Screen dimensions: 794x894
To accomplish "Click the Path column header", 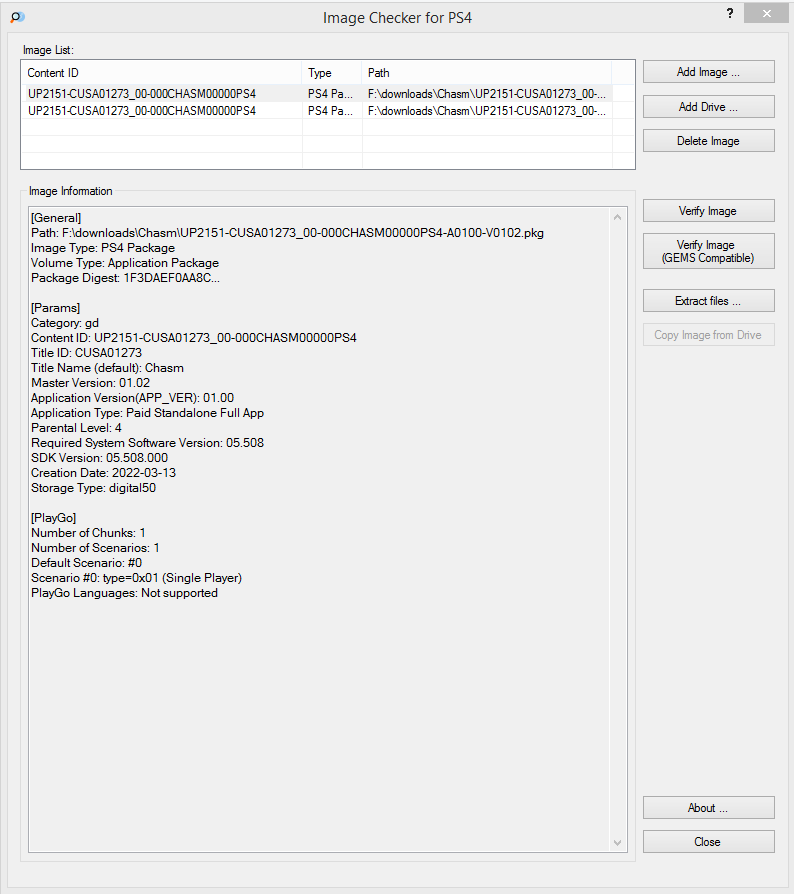I will (x=486, y=73).
